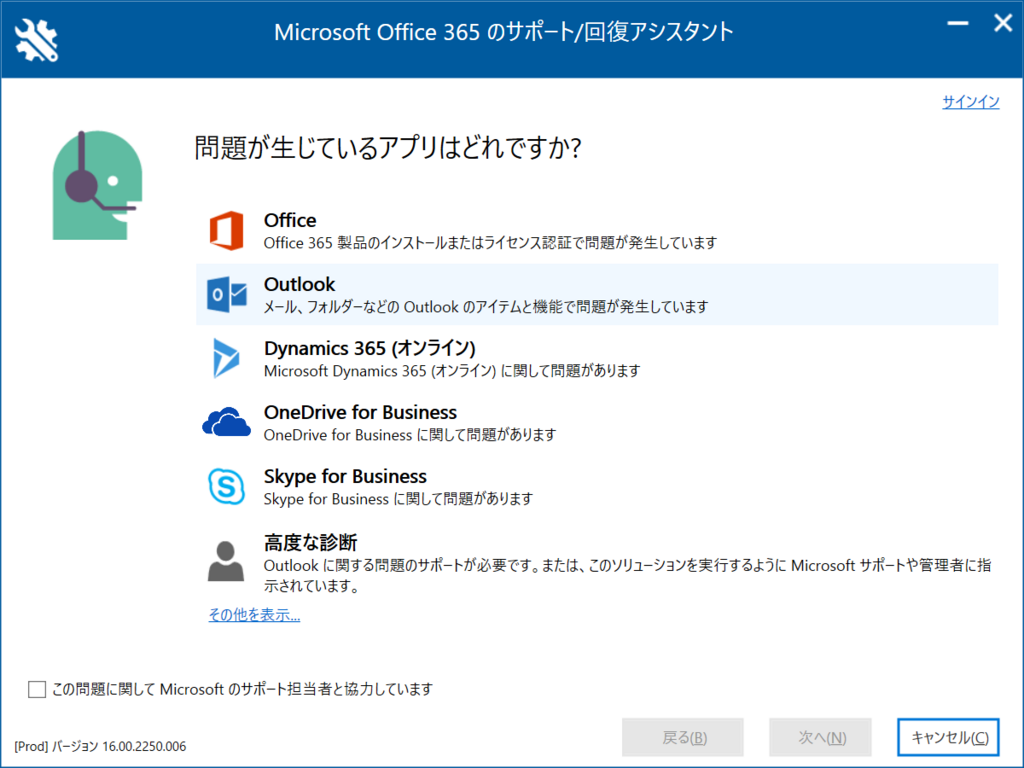Select the Skype for Business heading

click(x=345, y=476)
